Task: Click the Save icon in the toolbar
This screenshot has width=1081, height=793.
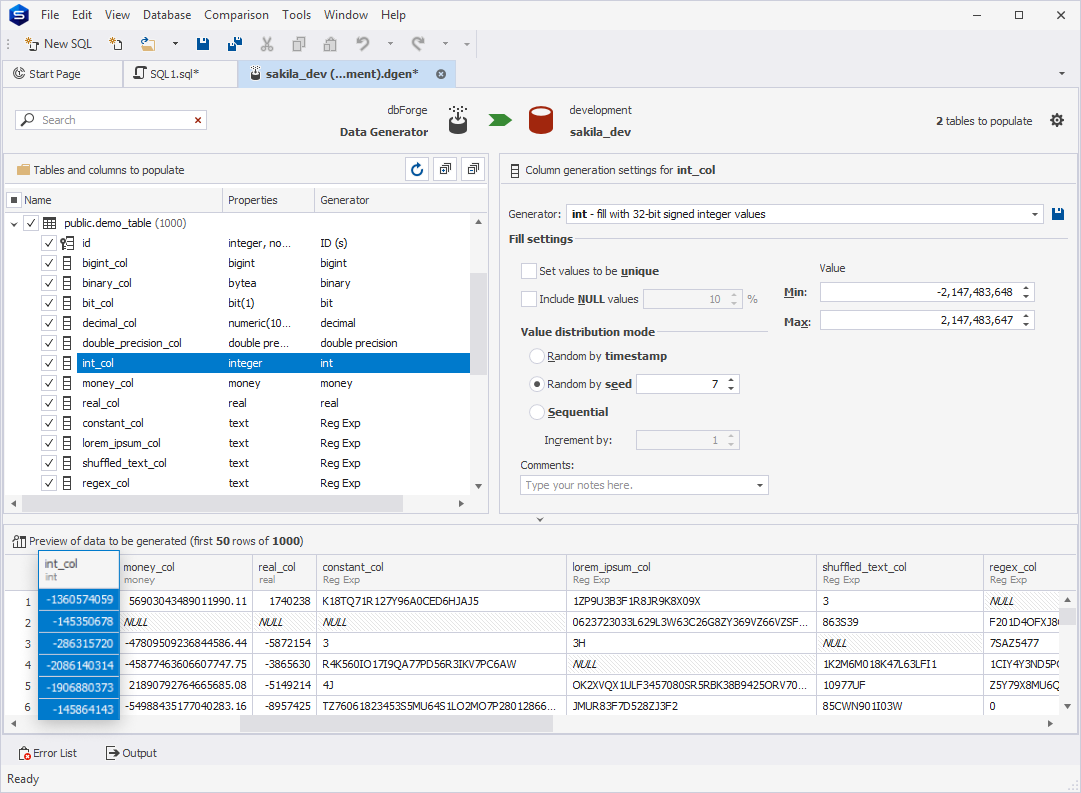Action: pos(203,44)
